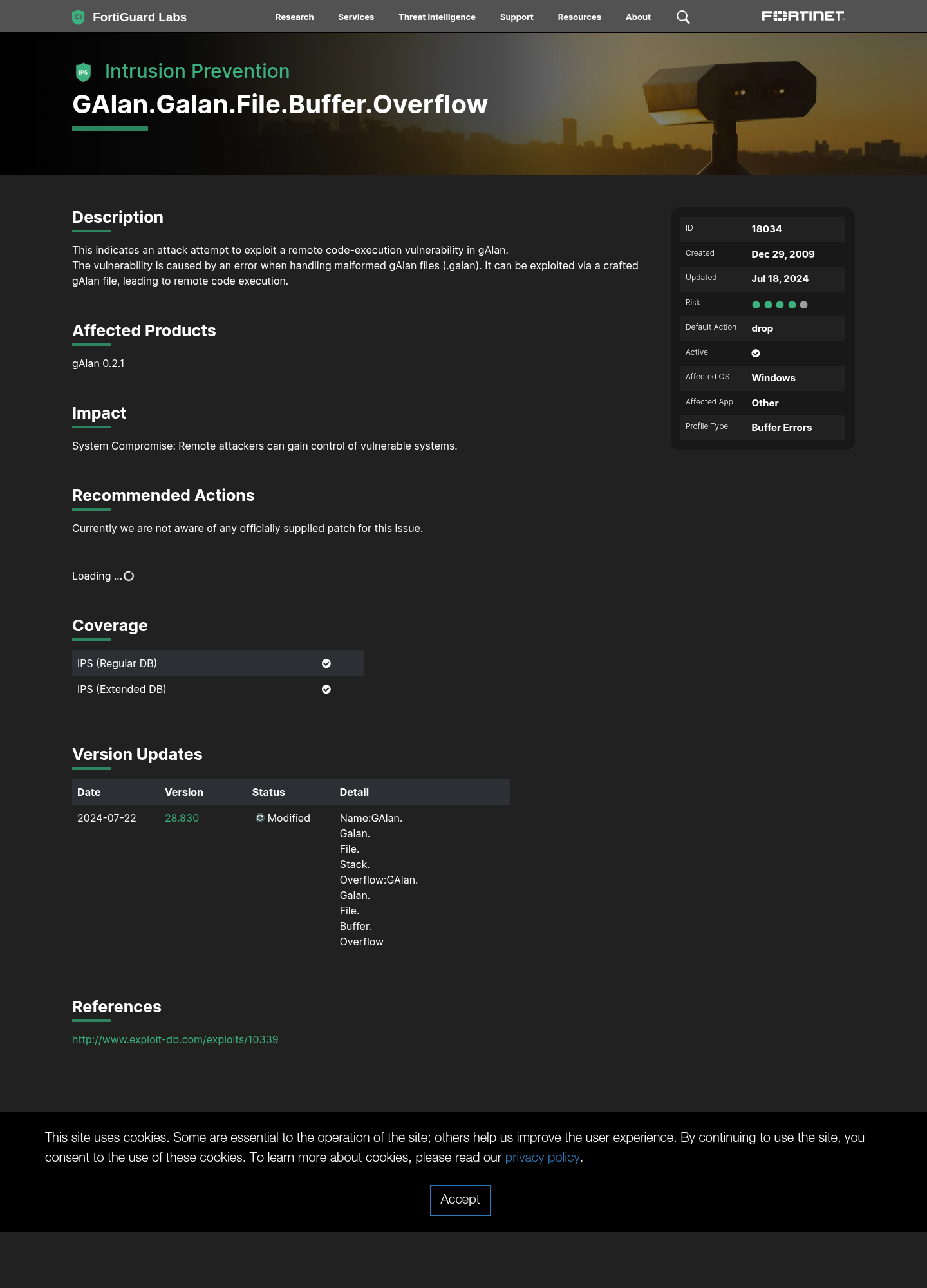Accept the cookie notice
This screenshot has width=927, height=1288.
point(460,1200)
